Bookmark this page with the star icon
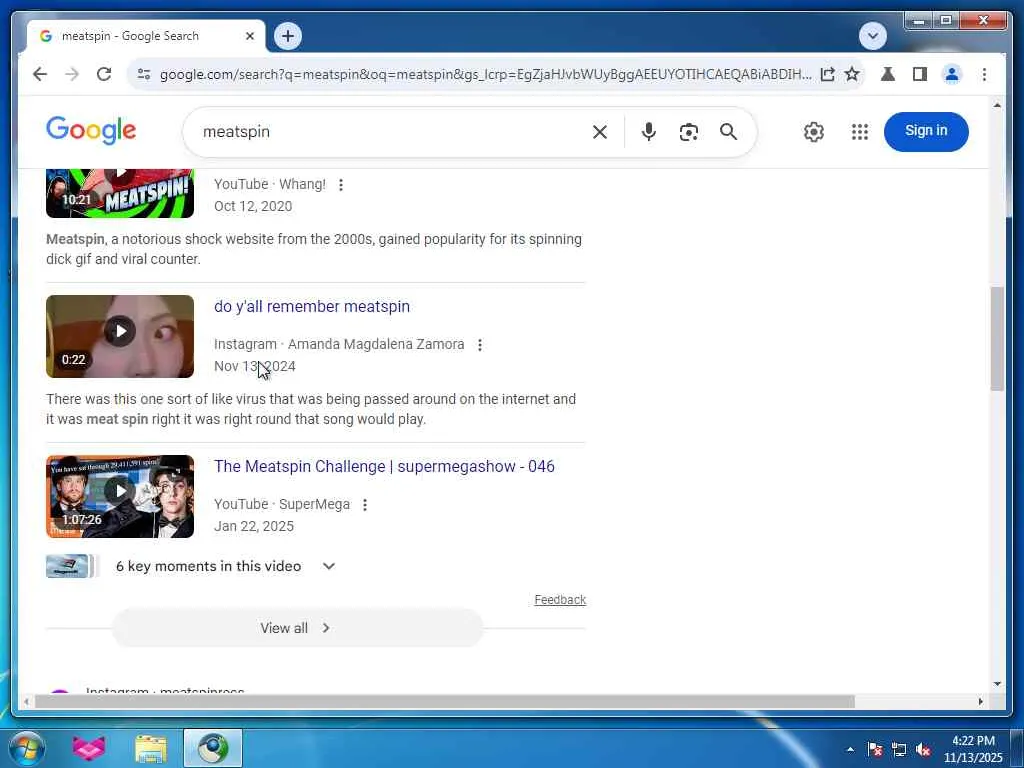1024x768 pixels. click(852, 74)
